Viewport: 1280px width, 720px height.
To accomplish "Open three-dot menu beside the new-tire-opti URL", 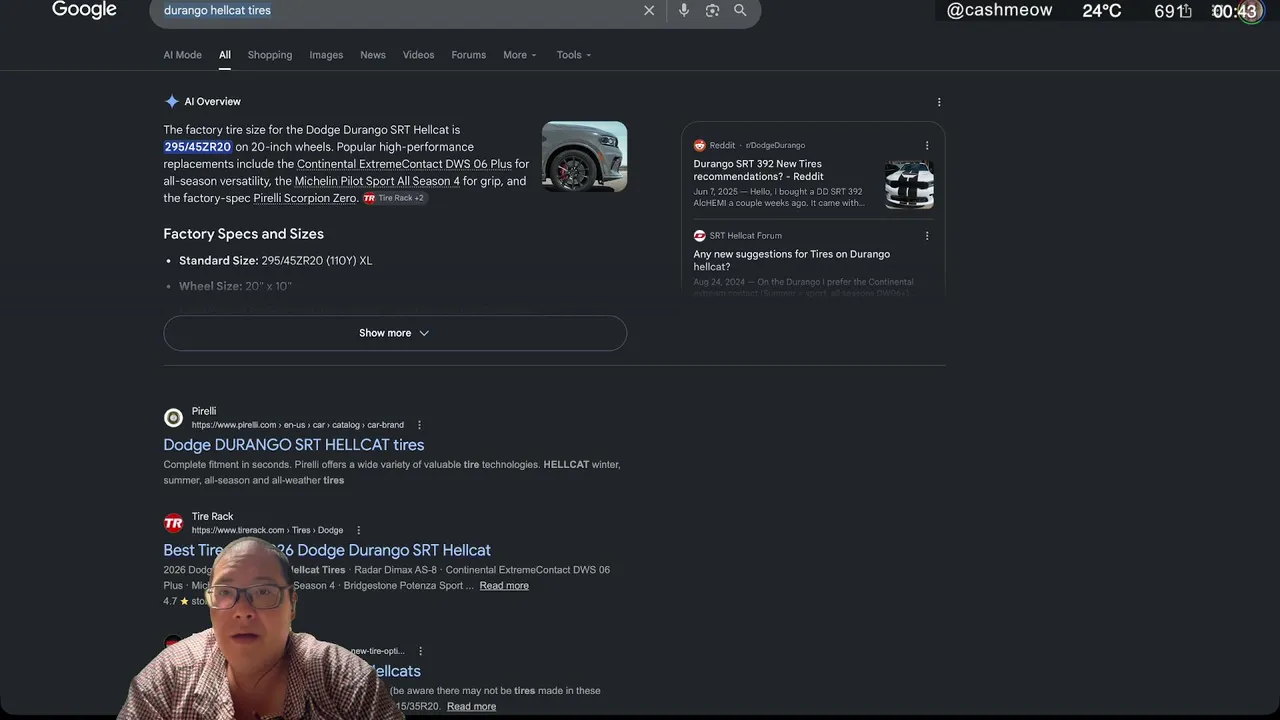I will pyautogui.click(x=420, y=651).
